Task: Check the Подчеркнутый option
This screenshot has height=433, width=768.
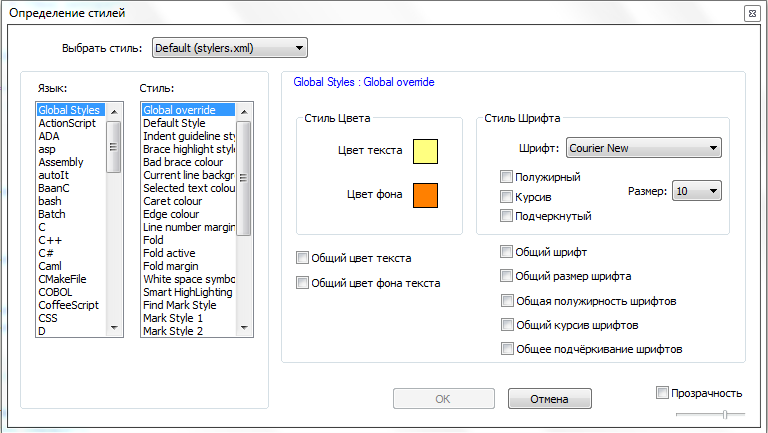Action: [x=507, y=215]
